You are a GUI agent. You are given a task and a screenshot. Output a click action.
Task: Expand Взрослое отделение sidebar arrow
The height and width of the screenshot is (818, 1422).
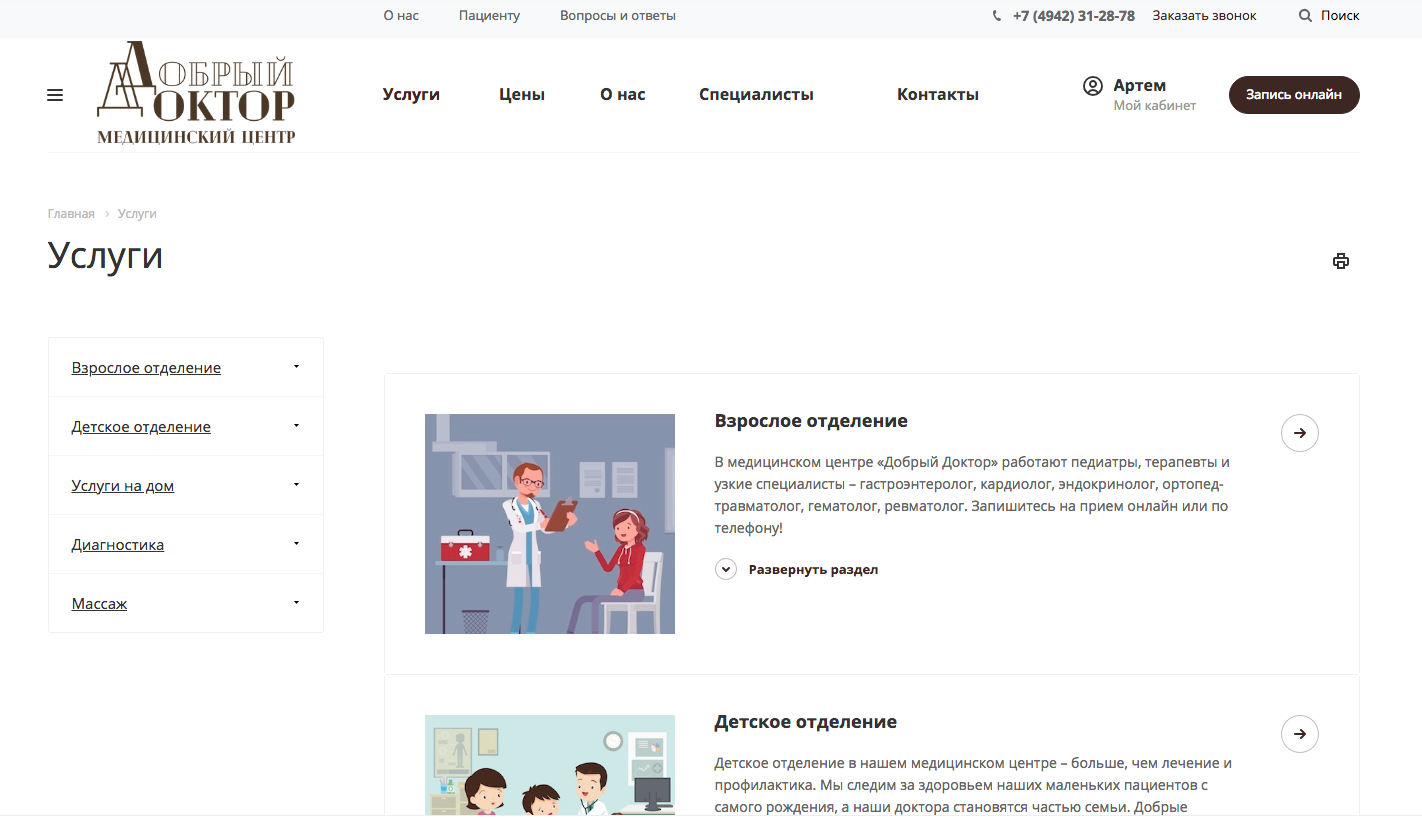[297, 367]
